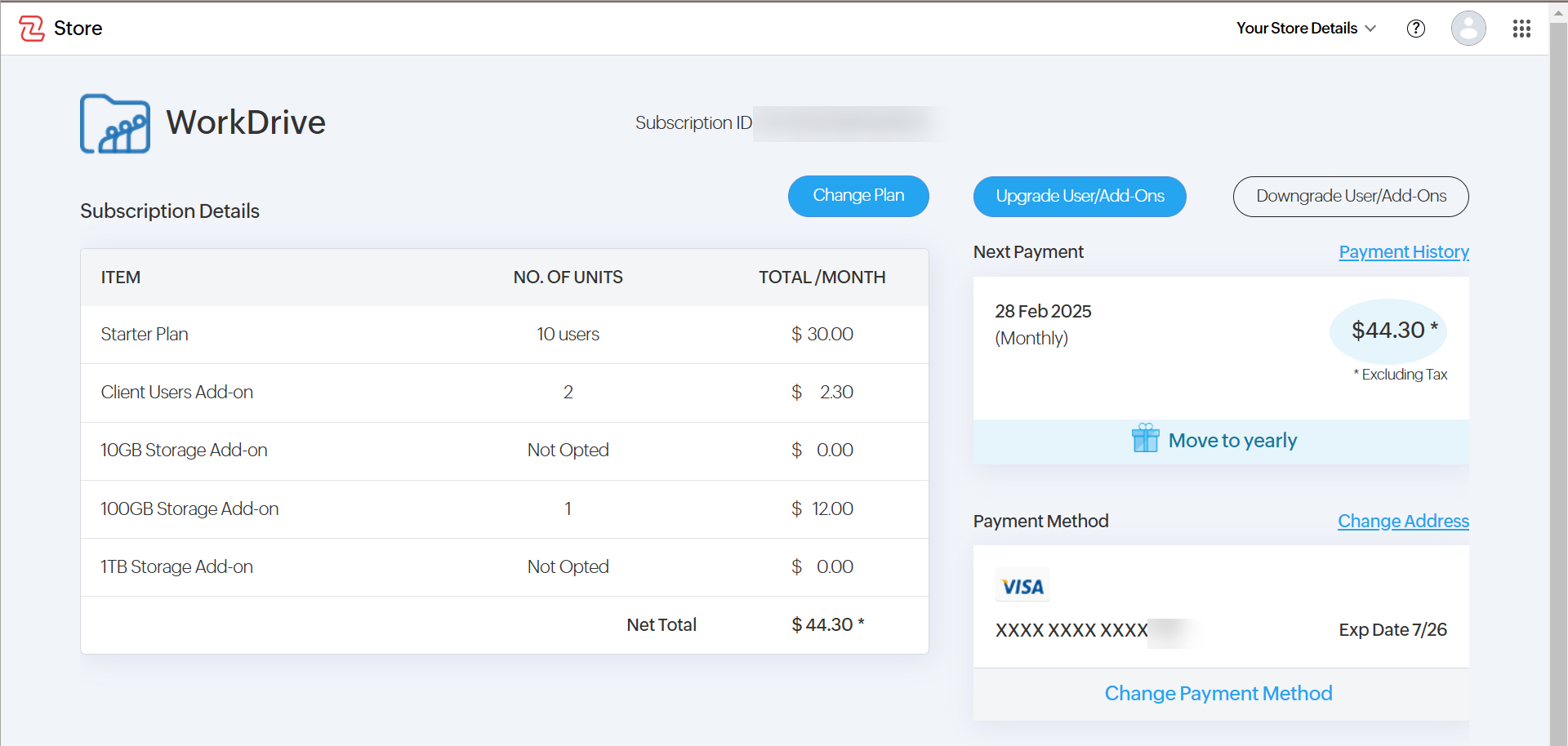Expand the Your Store Details dropdown

[x=1306, y=29]
